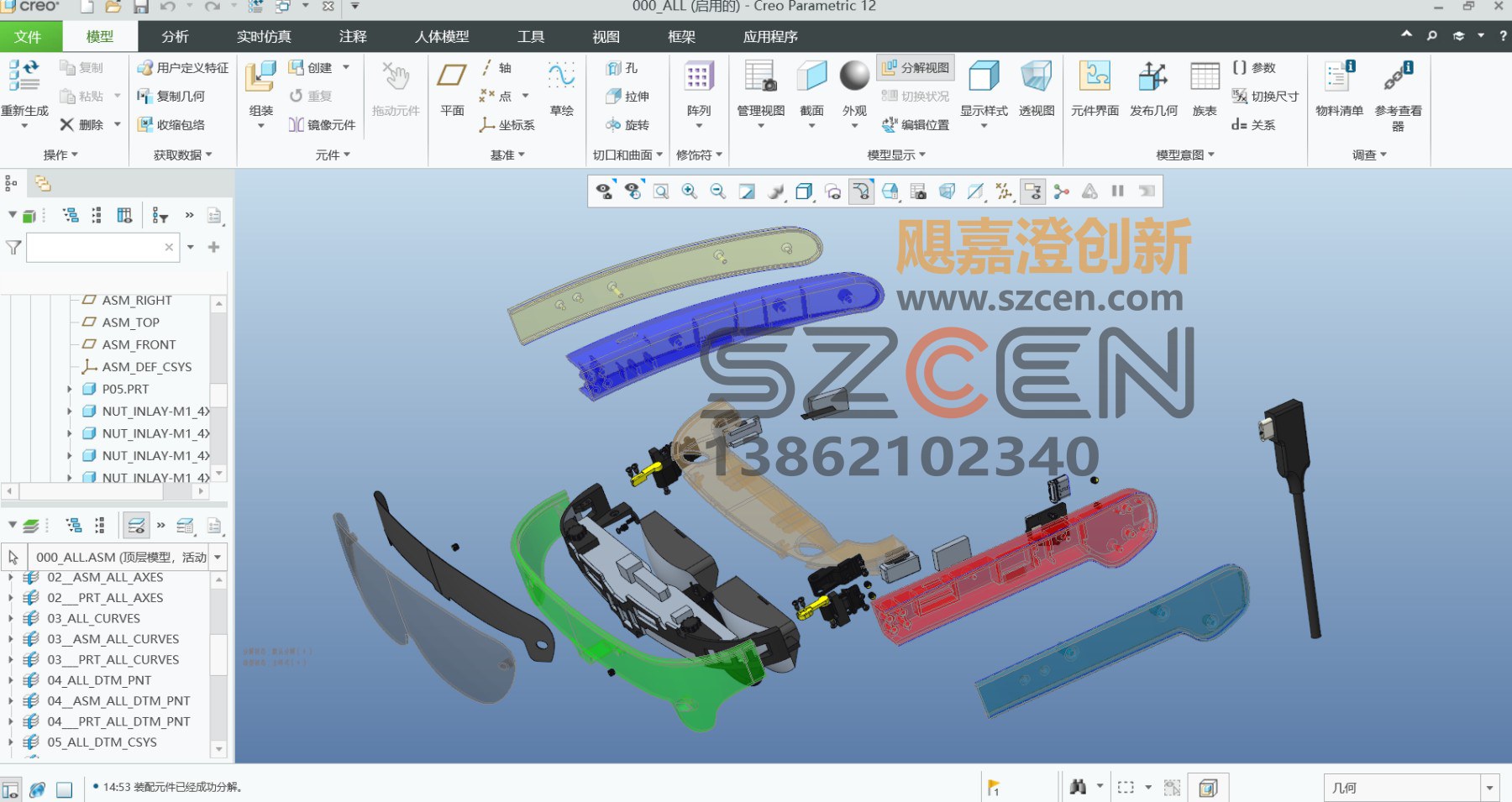Open Bill of Materials (物料清单)

coord(1339,89)
